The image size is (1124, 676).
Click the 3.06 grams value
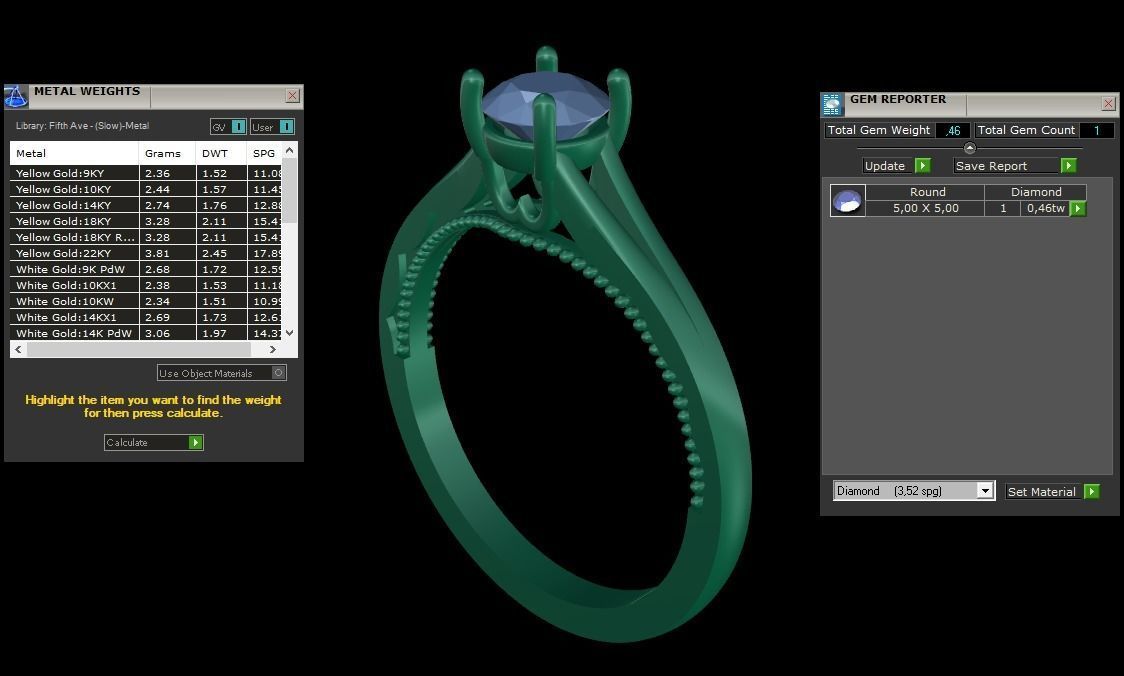click(x=158, y=333)
